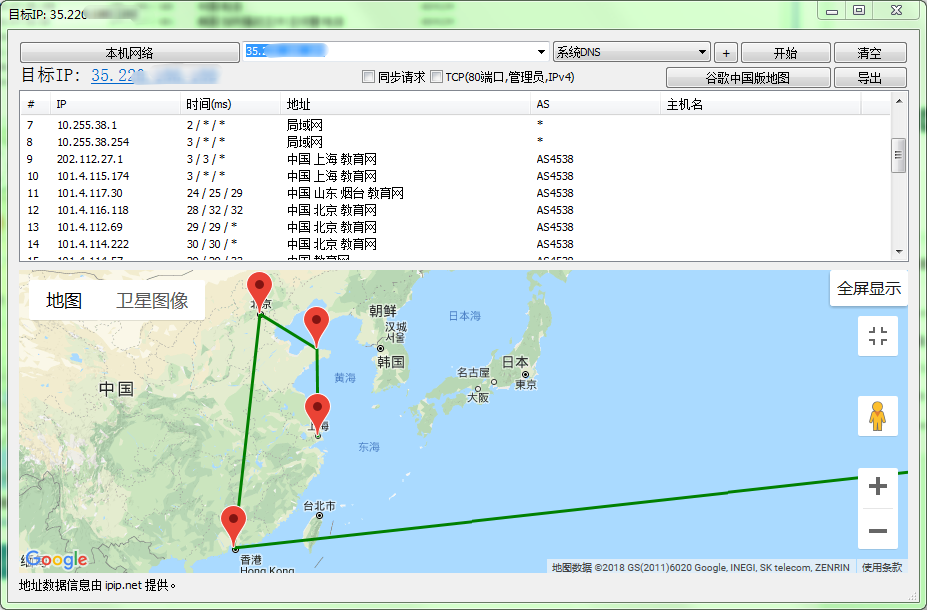Click the plus button beside DNS
927x610 pixels.
tap(726, 53)
